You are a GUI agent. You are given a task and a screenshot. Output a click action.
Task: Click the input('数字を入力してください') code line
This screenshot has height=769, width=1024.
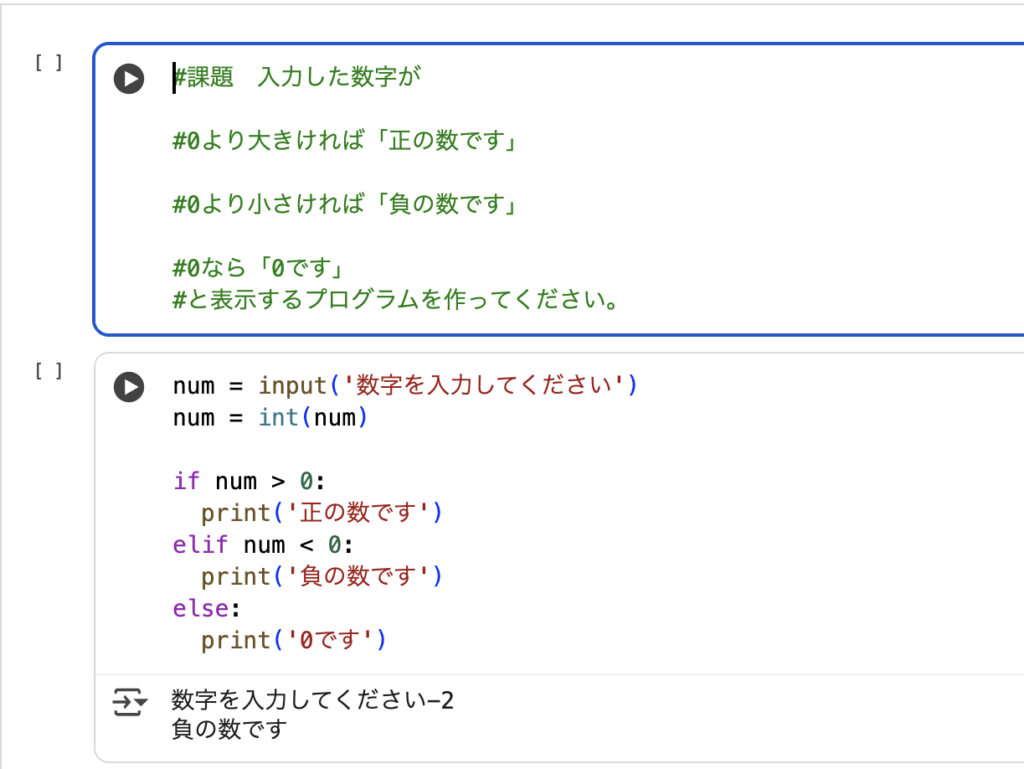click(404, 386)
